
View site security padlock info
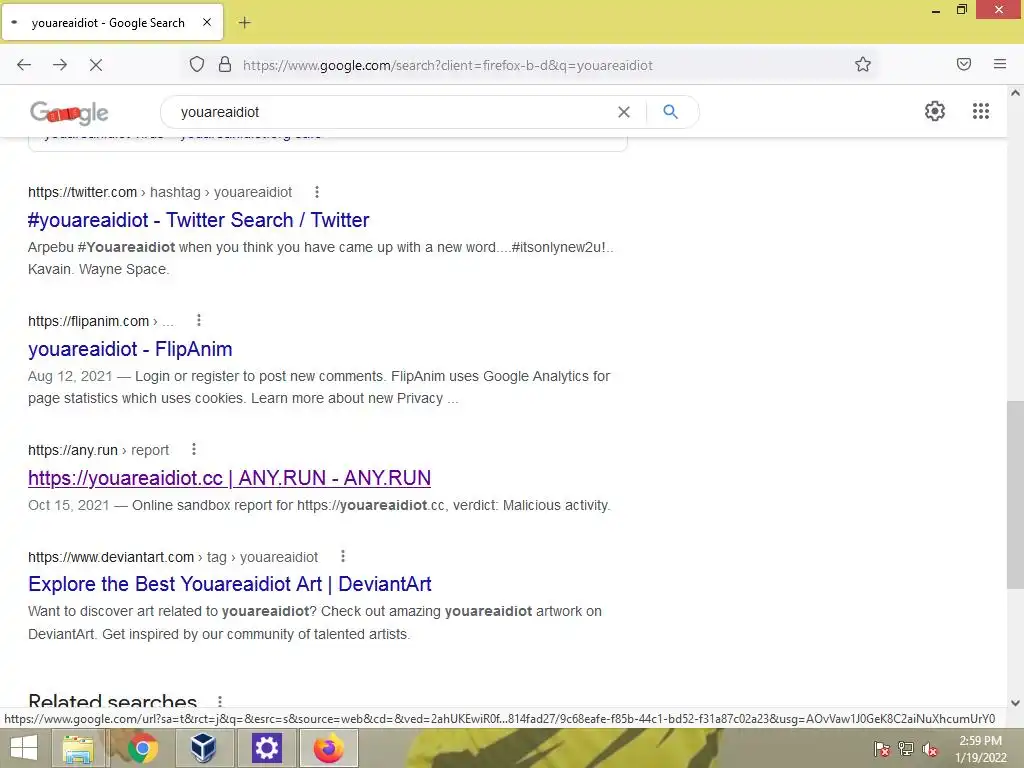pos(225,65)
